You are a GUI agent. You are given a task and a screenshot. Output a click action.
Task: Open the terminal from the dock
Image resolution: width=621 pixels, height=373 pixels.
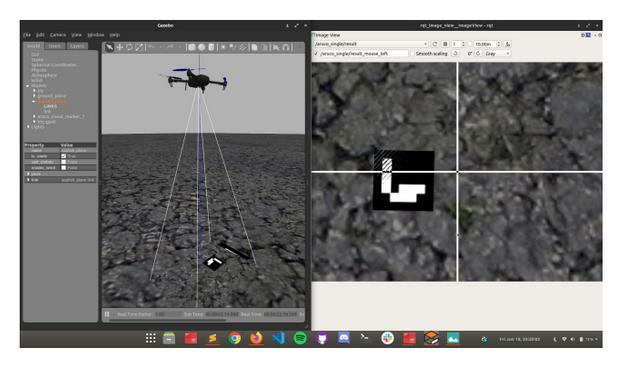point(365,338)
